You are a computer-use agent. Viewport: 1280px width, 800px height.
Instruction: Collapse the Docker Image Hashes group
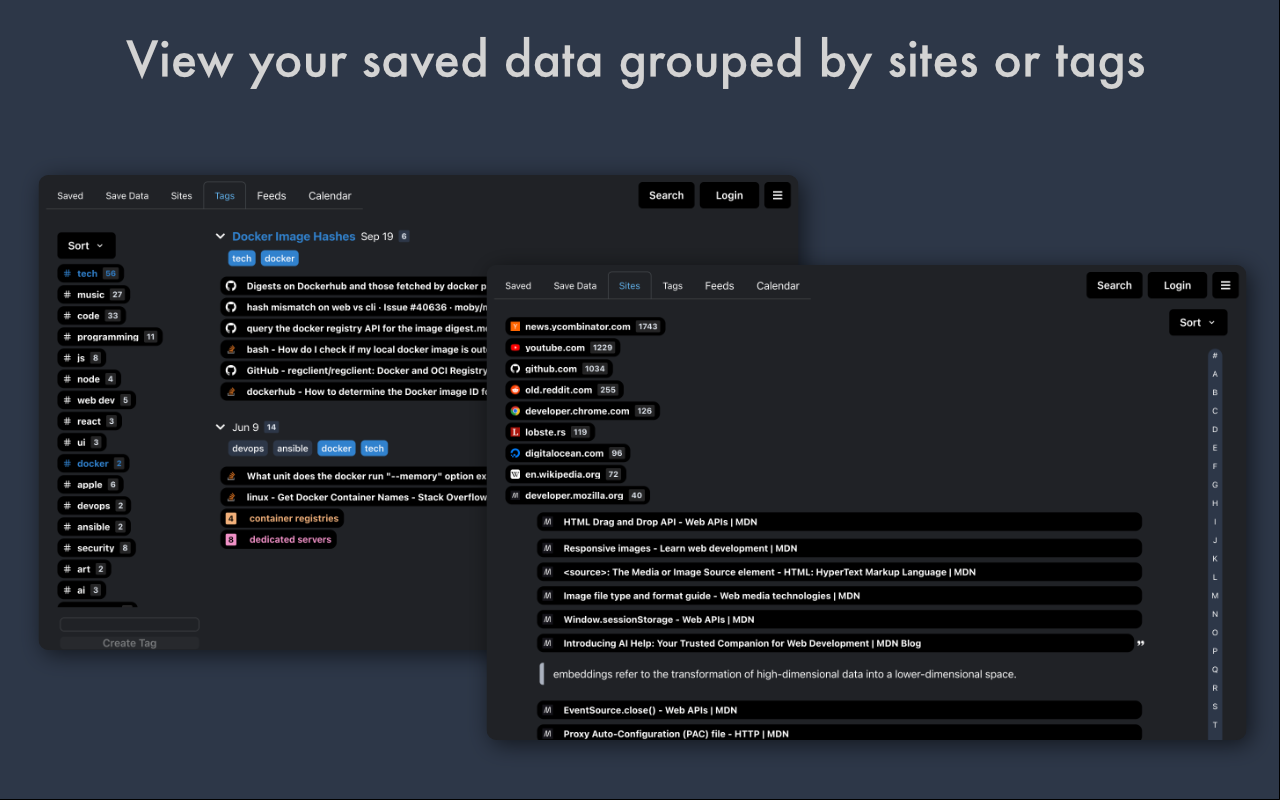221,236
